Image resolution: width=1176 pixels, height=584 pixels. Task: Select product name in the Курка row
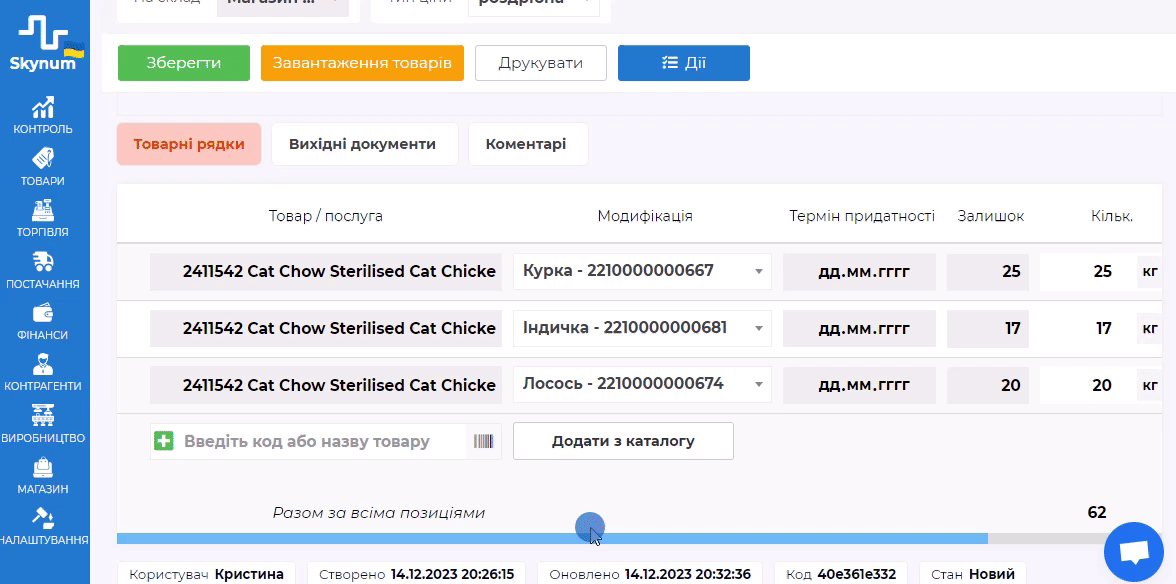(326, 271)
